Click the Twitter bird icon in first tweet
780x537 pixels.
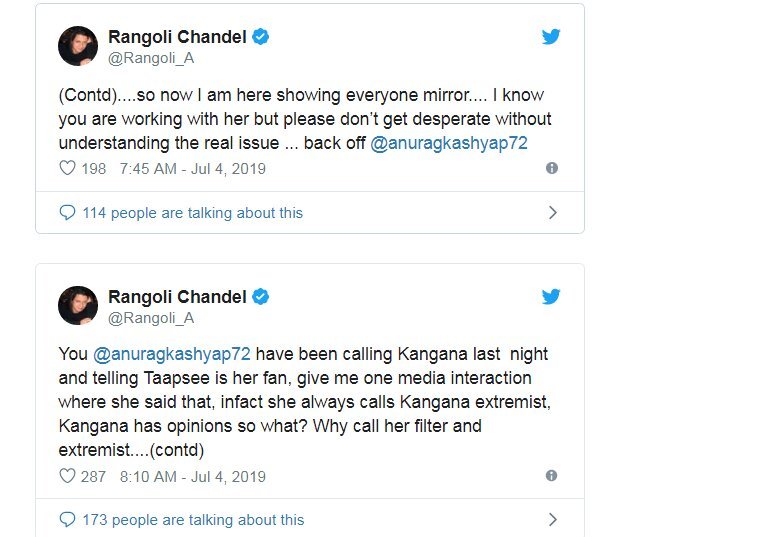pyautogui.click(x=551, y=37)
